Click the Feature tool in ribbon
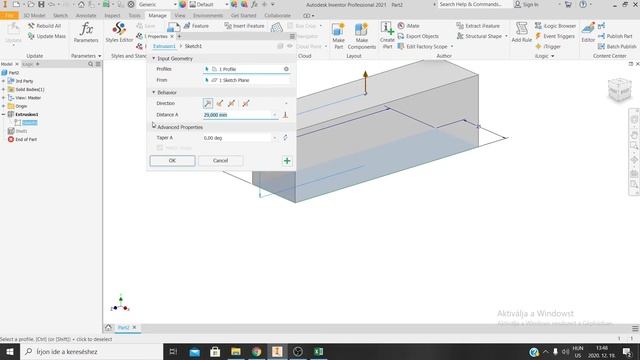This screenshot has height=360, width=640. tap(196, 26)
